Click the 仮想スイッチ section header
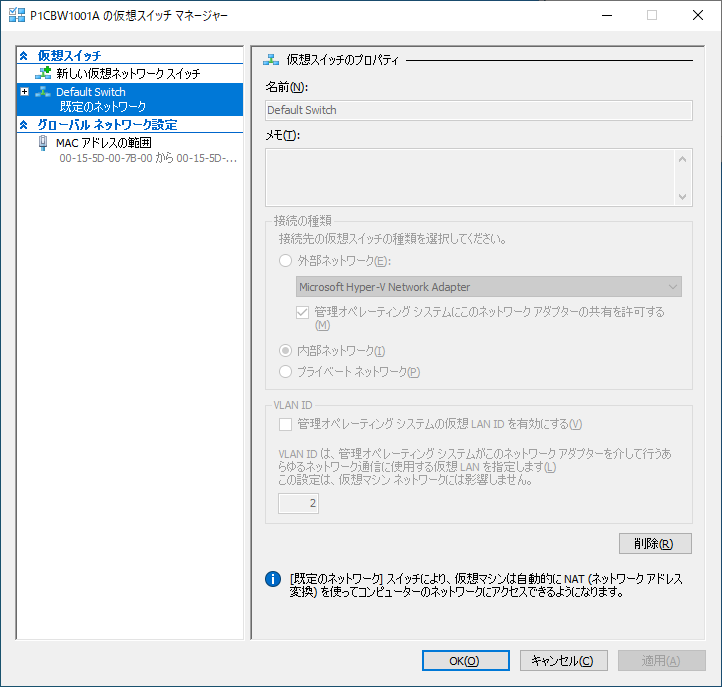 coord(70,56)
